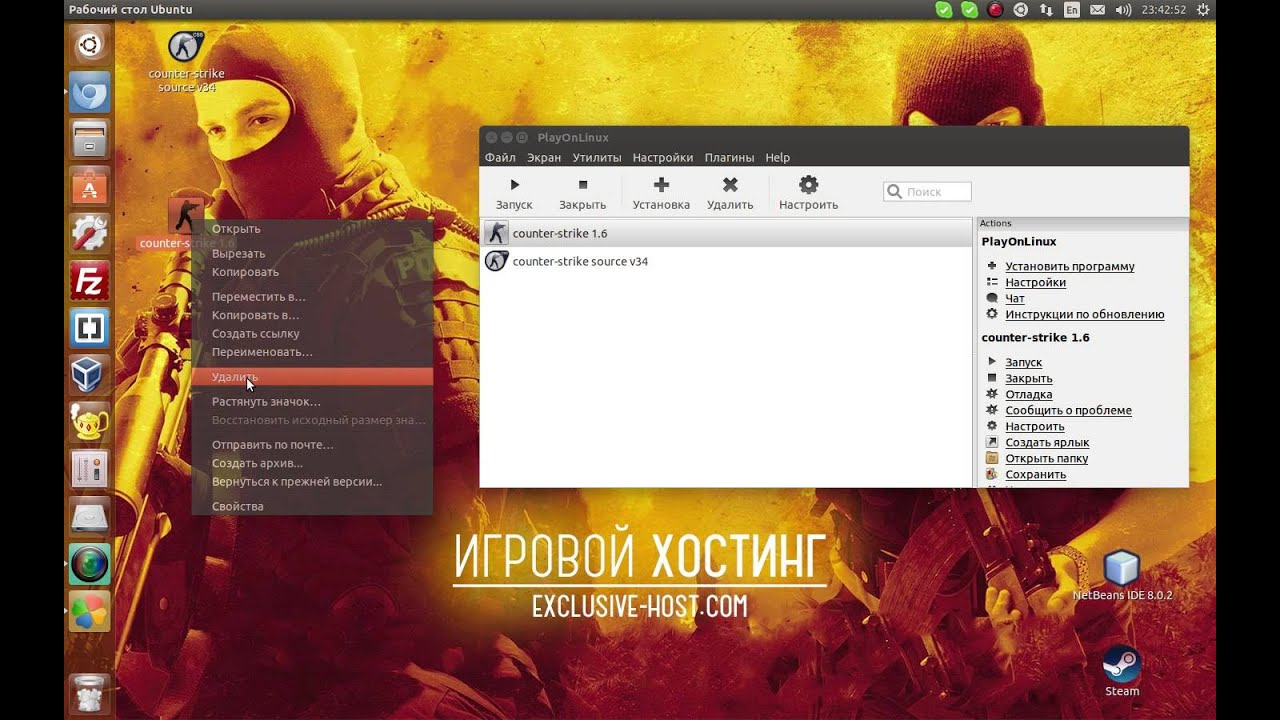This screenshot has width=1280, height=720.
Task: Open the Ubuntu Dash launcher icon
Action: tap(90, 45)
